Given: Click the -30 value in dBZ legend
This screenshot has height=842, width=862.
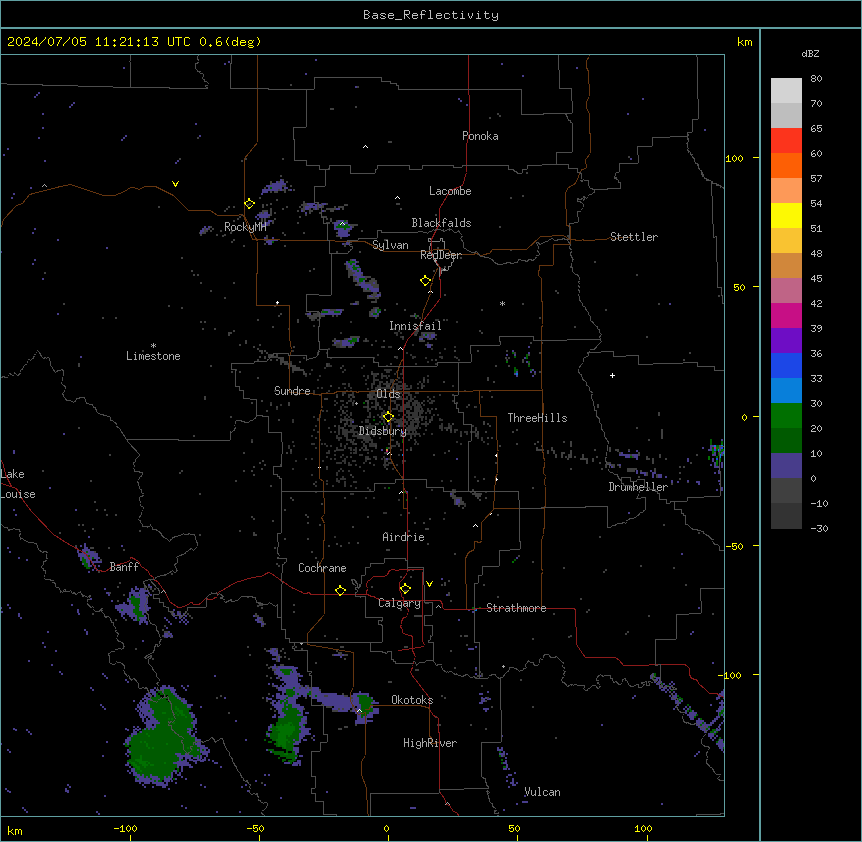Looking at the screenshot, I should (819, 528).
